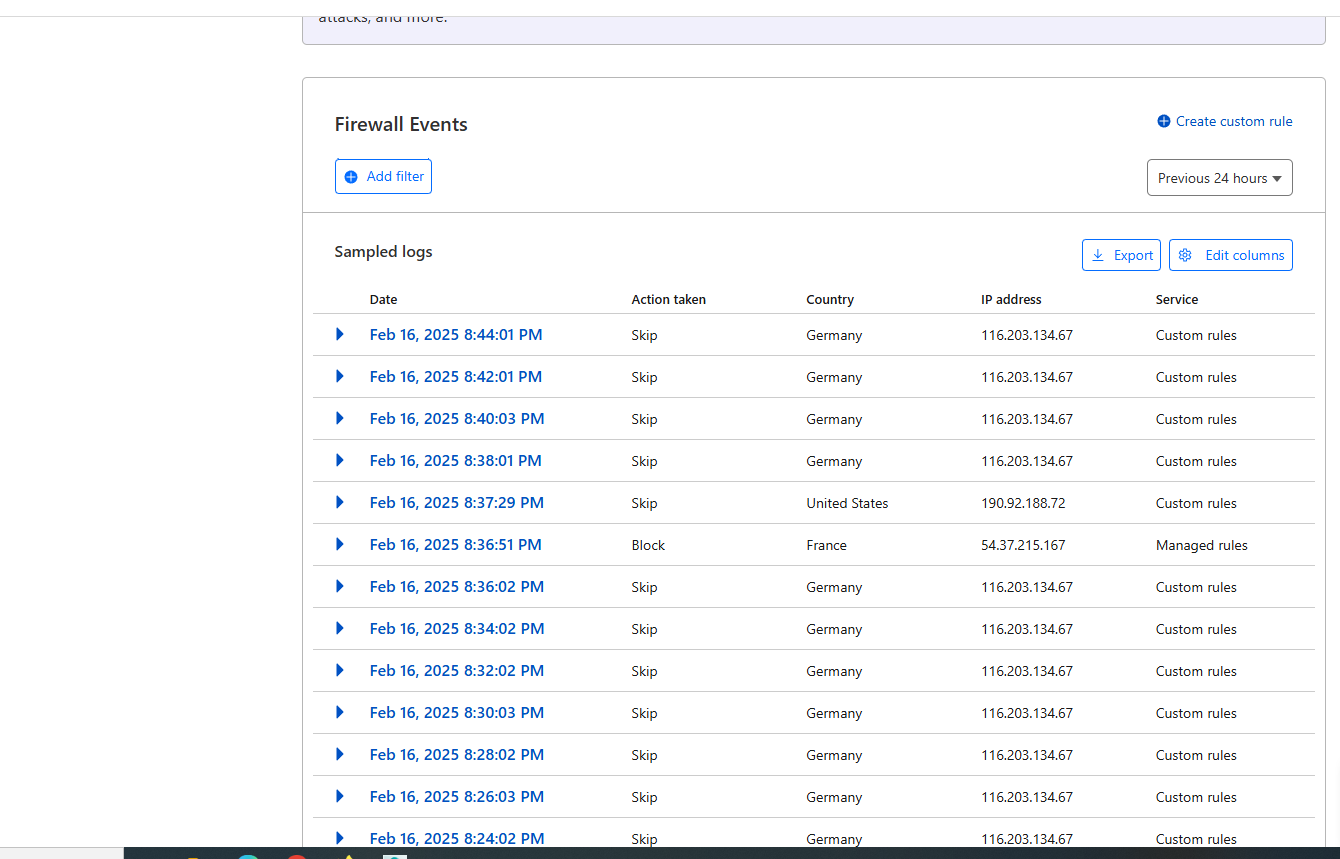Image resolution: width=1340 pixels, height=859 pixels.
Task: Click the Date column header
Action: [x=383, y=299]
